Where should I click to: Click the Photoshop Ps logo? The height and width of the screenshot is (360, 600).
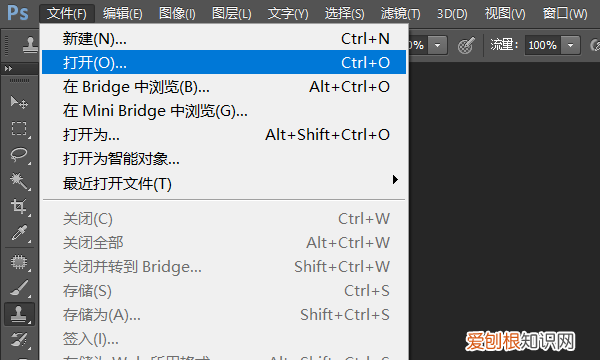[x=18, y=13]
